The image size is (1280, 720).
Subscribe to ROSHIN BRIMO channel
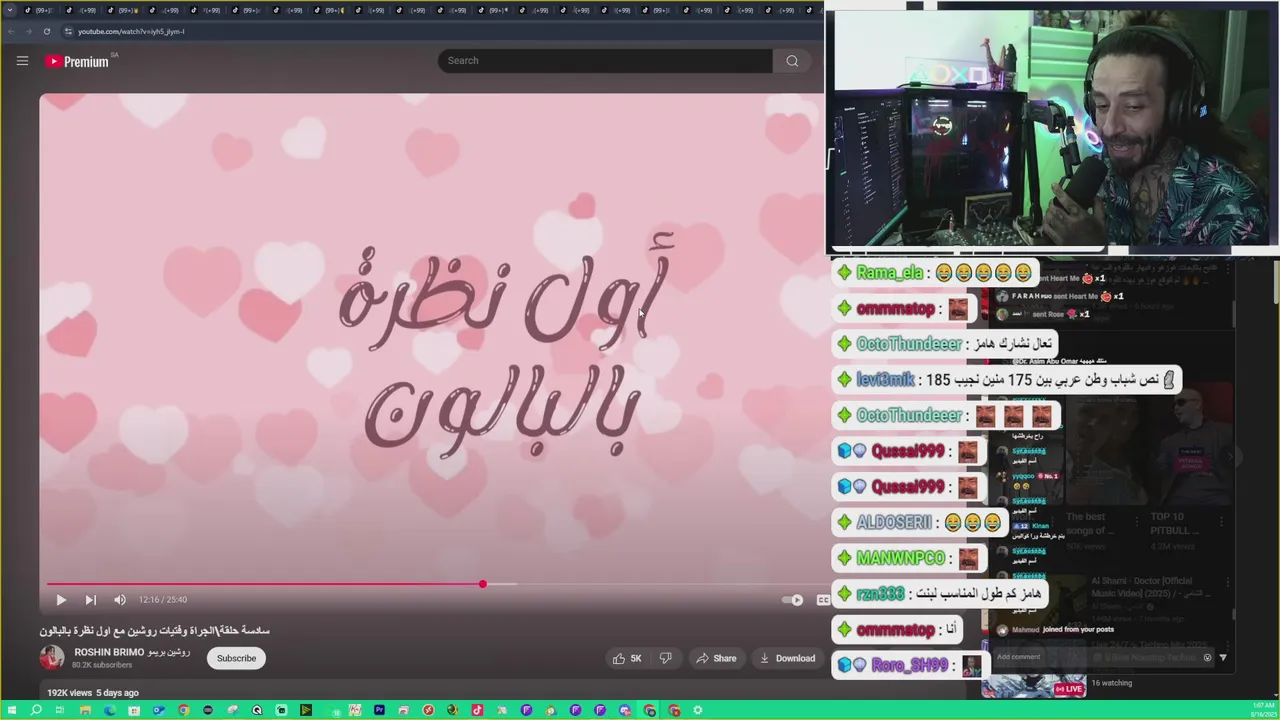point(236,658)
